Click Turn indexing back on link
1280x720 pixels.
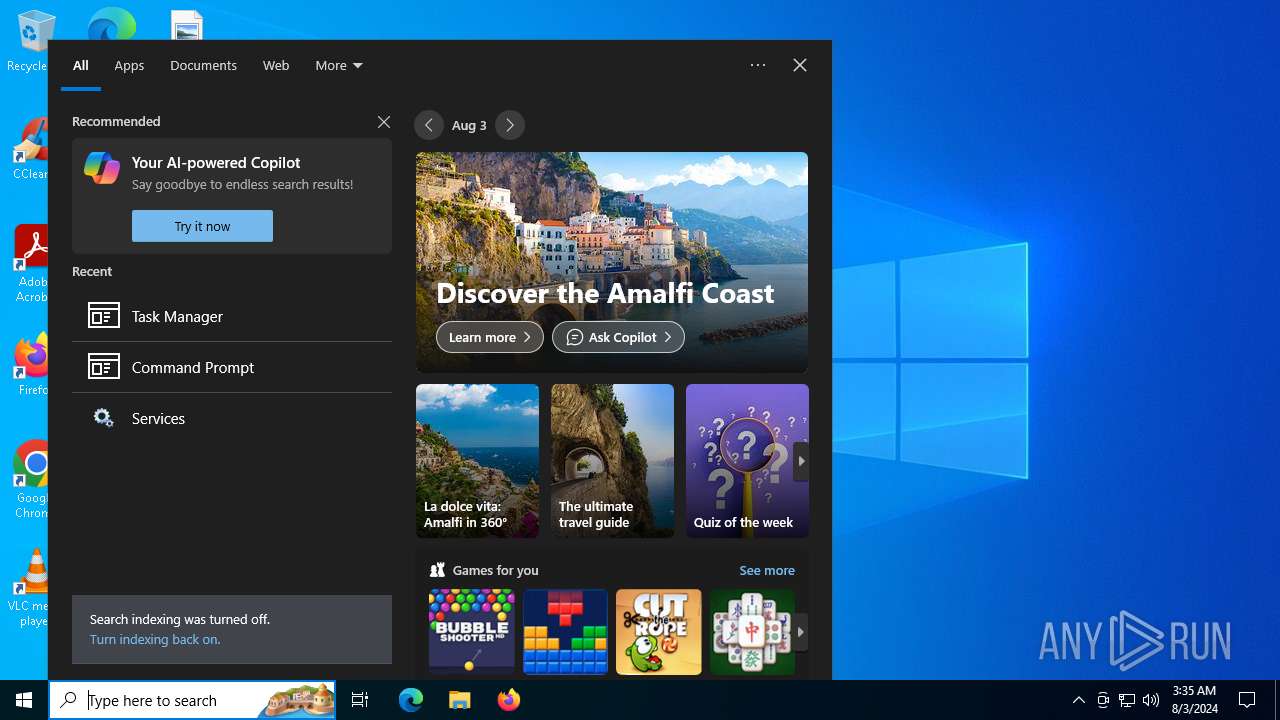155,639
